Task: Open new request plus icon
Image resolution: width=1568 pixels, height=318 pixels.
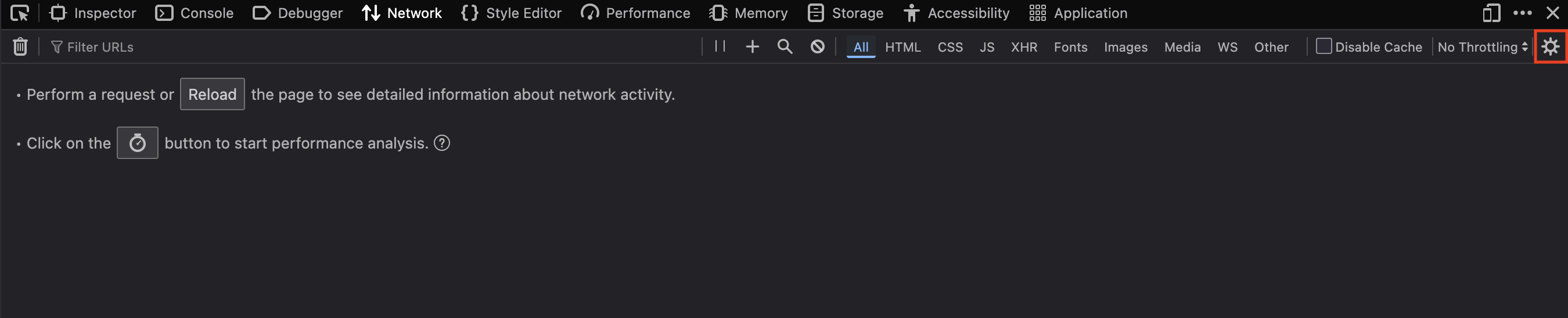Action: click(x=752, y=47)
